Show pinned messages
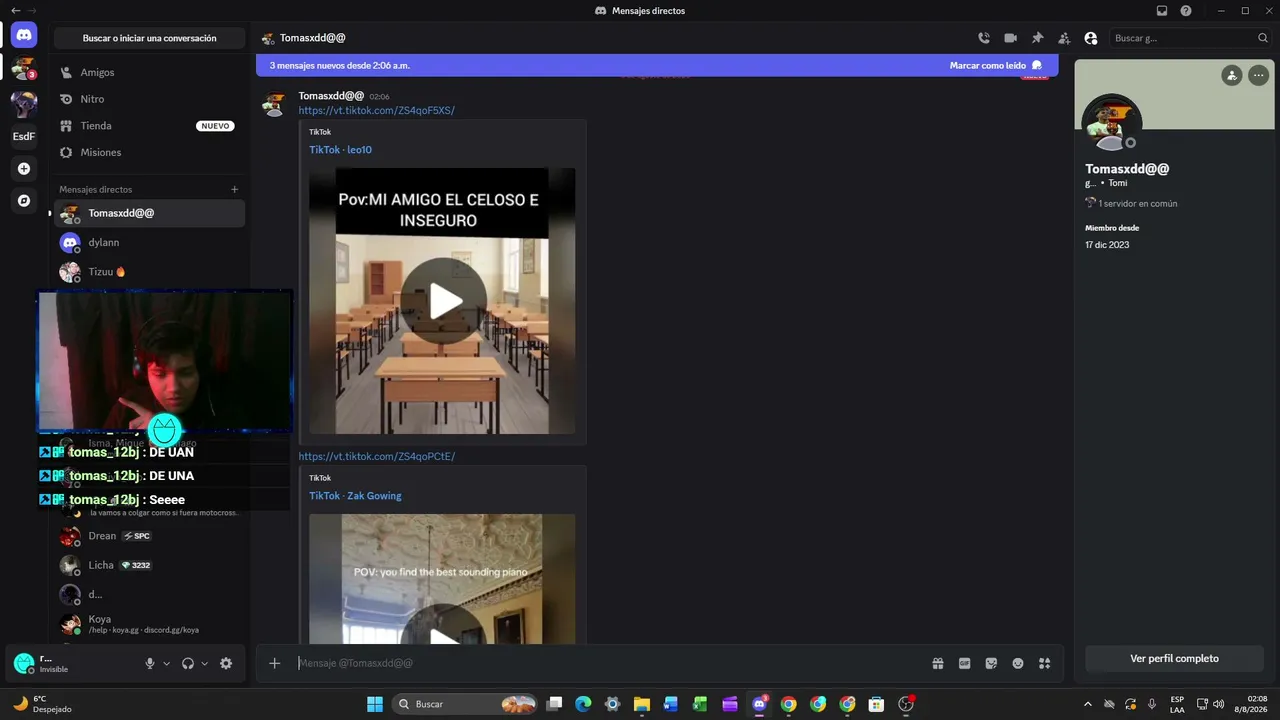The height and width of the screenshot is (720, 1280). tap(1037, 38)
